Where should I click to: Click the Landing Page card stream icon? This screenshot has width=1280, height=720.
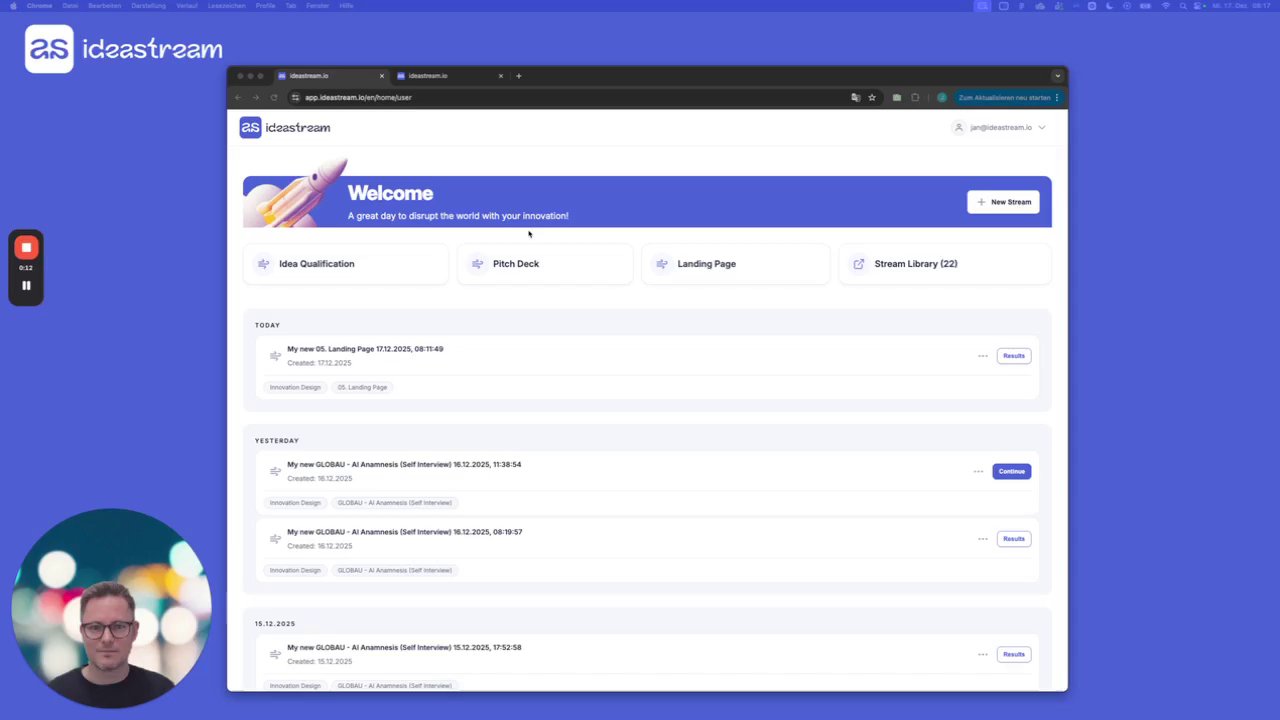point(661,264)
